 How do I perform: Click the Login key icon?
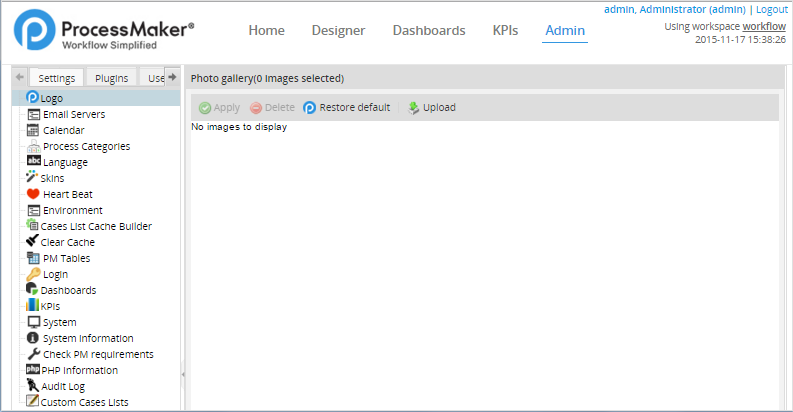tap(33, 274)
